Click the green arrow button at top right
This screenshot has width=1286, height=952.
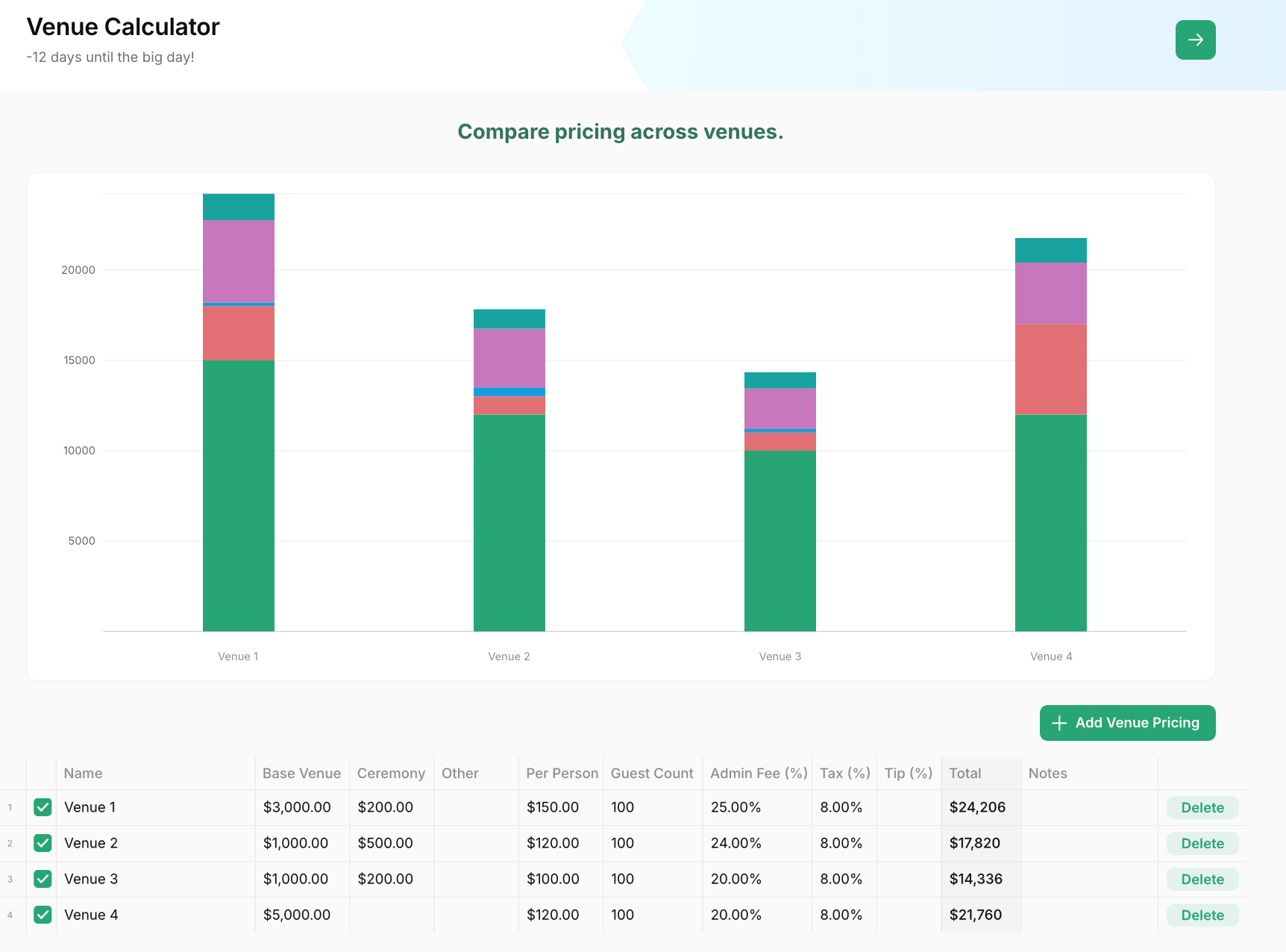1195,40
